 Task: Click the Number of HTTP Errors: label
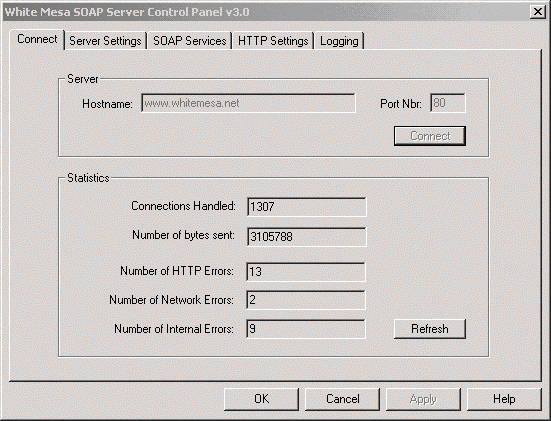pyautogui.click(x=177, y=271)
